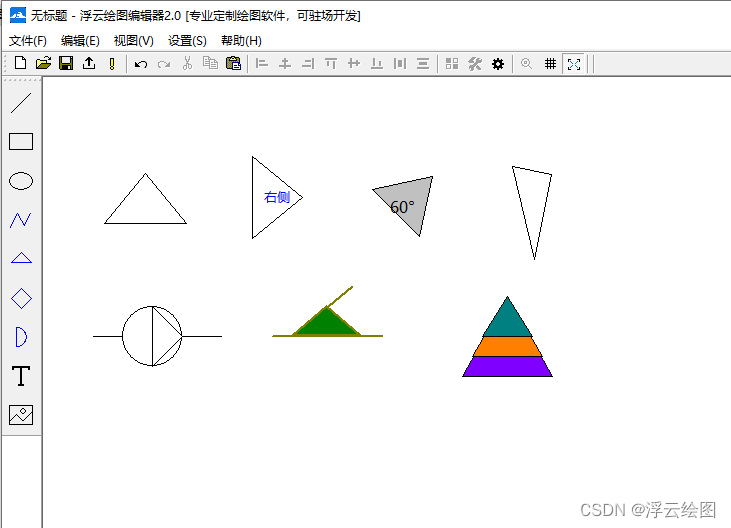Click the yellow exclamation mark icon
The height and width of the screenshot is (528, 731).
point(112,64)
